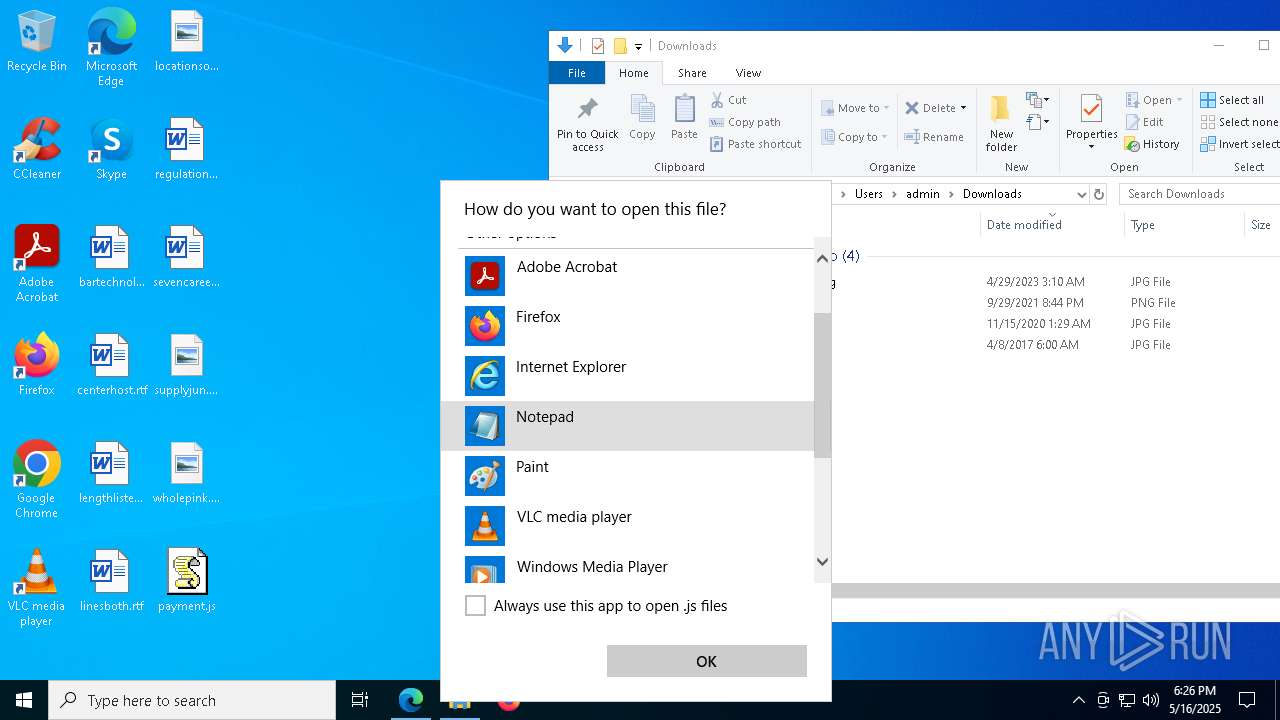
Task: Select Paint in the app list
Action: click(627, 476)
